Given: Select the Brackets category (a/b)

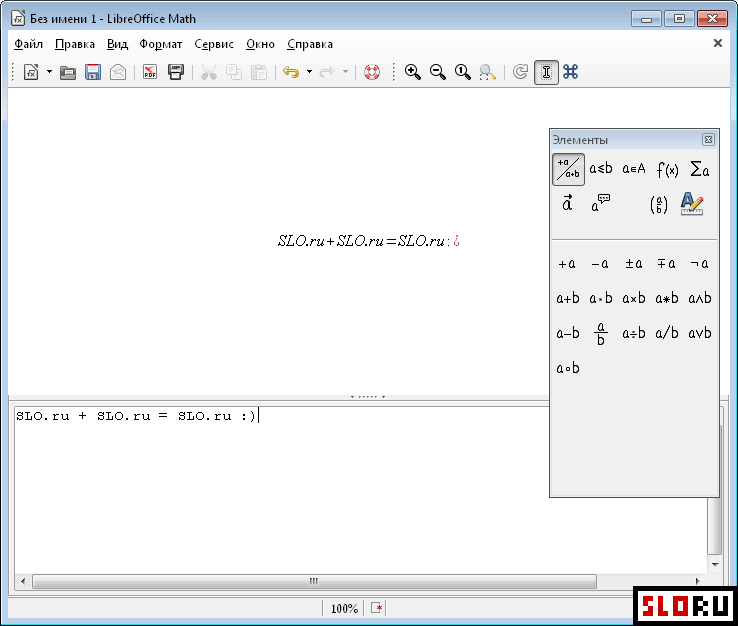Looking at the screenshot, I should tap(658, 205).
